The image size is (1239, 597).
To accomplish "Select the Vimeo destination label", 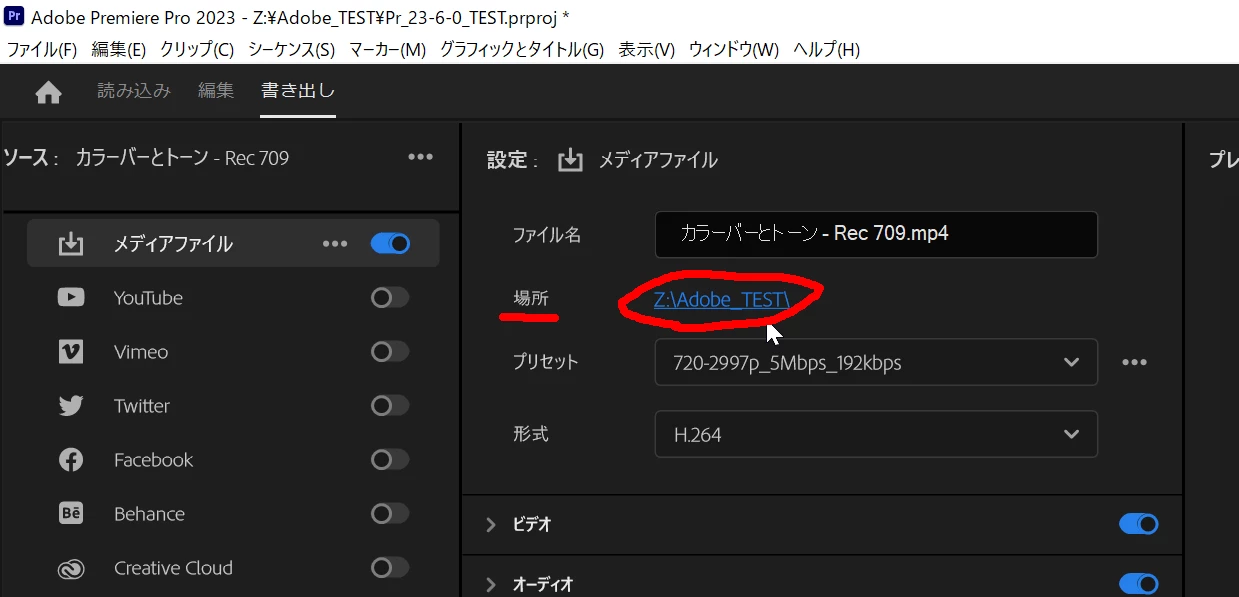I will (141, 352).
